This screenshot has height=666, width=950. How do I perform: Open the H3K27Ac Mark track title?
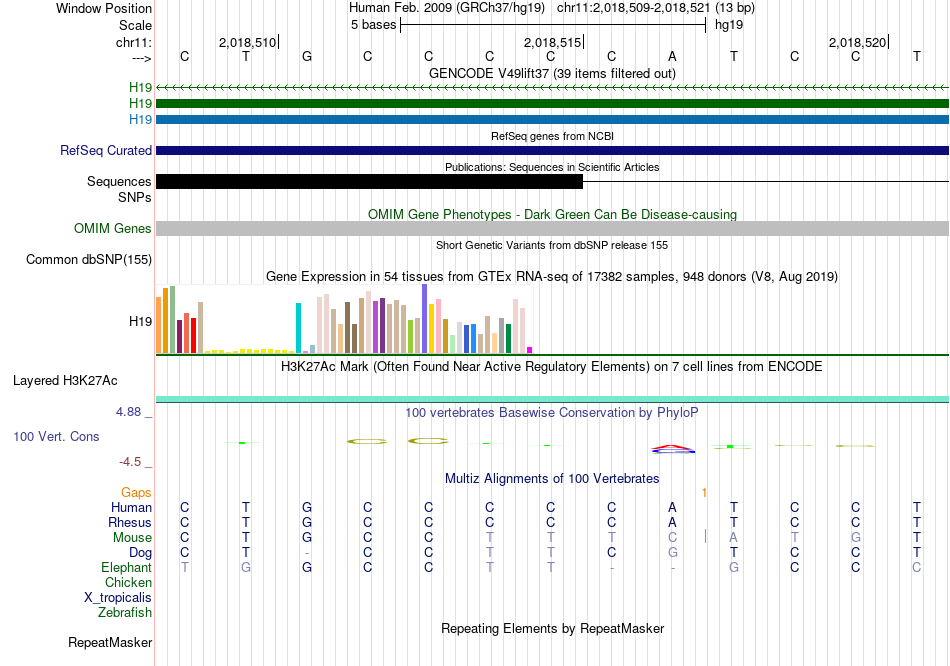(552, 367)
